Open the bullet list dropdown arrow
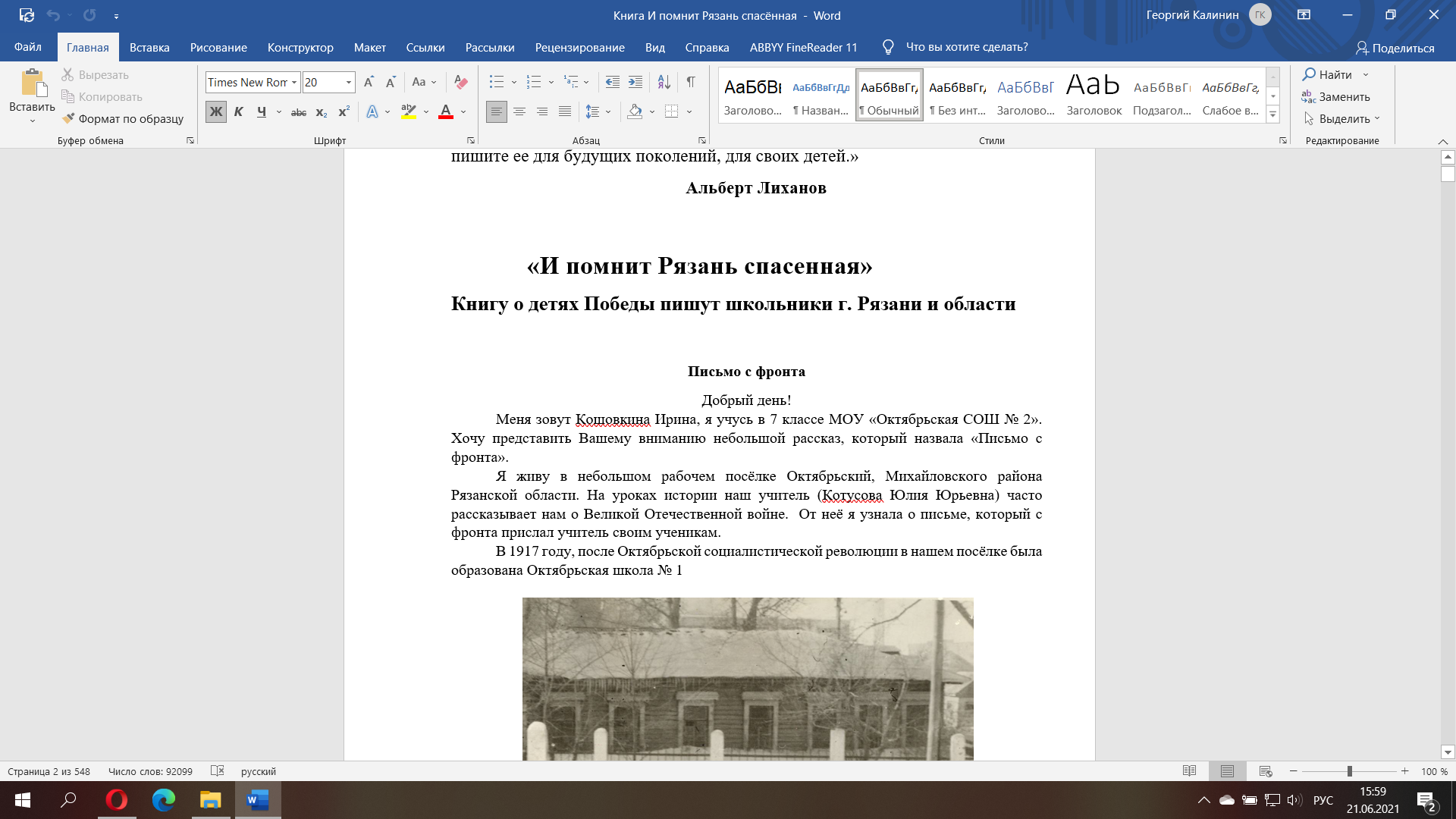1456x819 pixels. click(x=514, y=82)
